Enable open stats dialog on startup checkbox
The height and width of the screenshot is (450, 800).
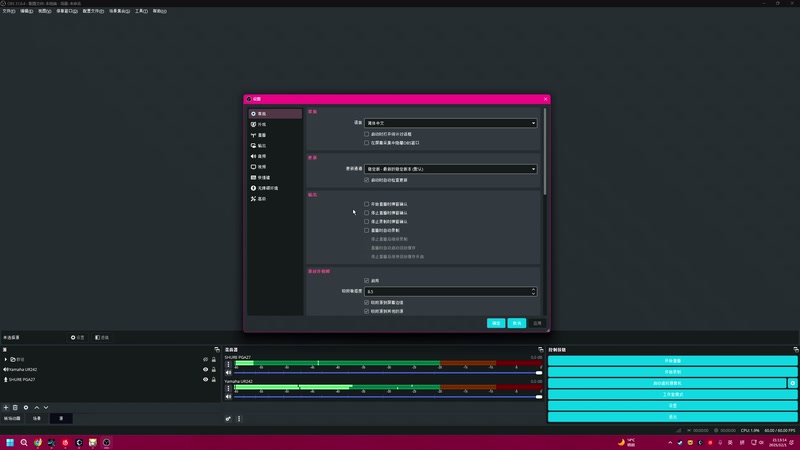366,134
